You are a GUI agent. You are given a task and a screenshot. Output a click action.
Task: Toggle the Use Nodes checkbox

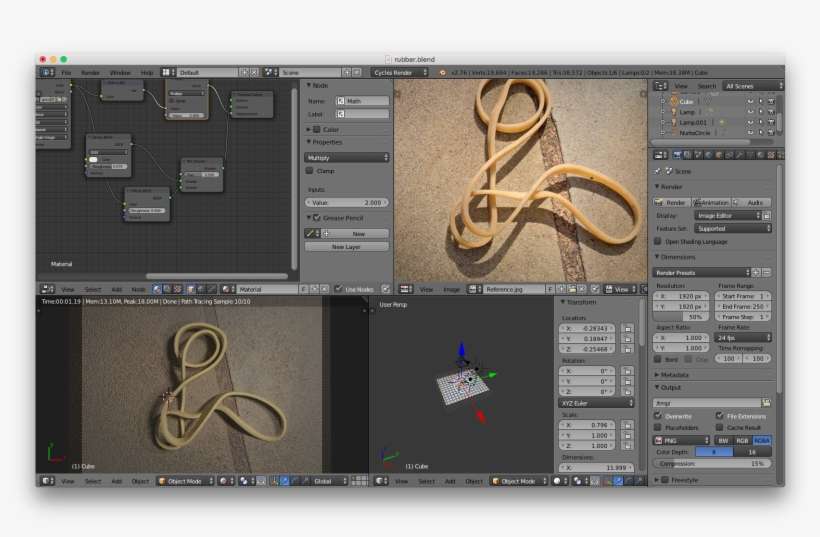(338, 289)
